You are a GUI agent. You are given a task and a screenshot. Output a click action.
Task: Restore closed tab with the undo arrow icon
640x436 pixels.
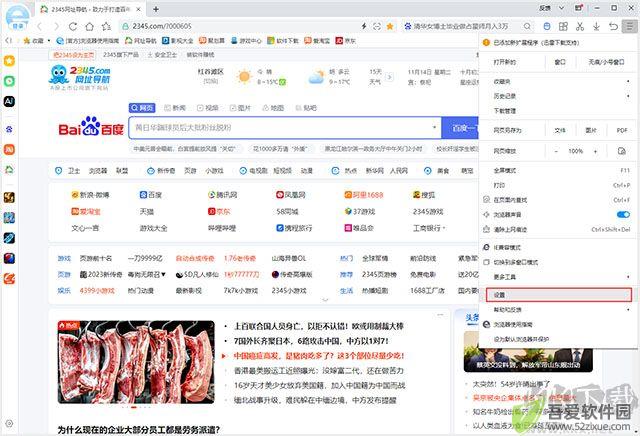click(613, 26)
